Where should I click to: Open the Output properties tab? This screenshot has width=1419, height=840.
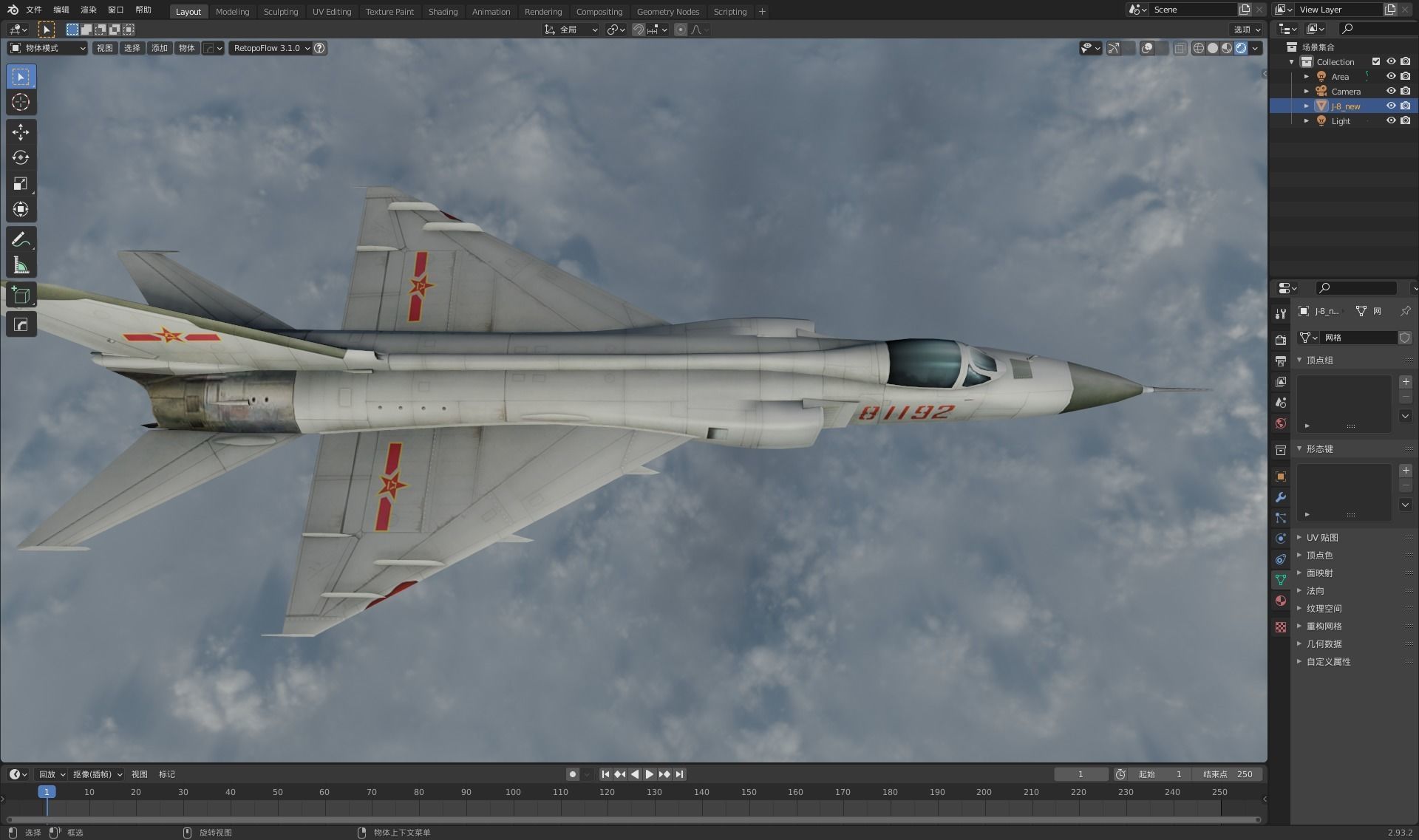[1281, 361]
